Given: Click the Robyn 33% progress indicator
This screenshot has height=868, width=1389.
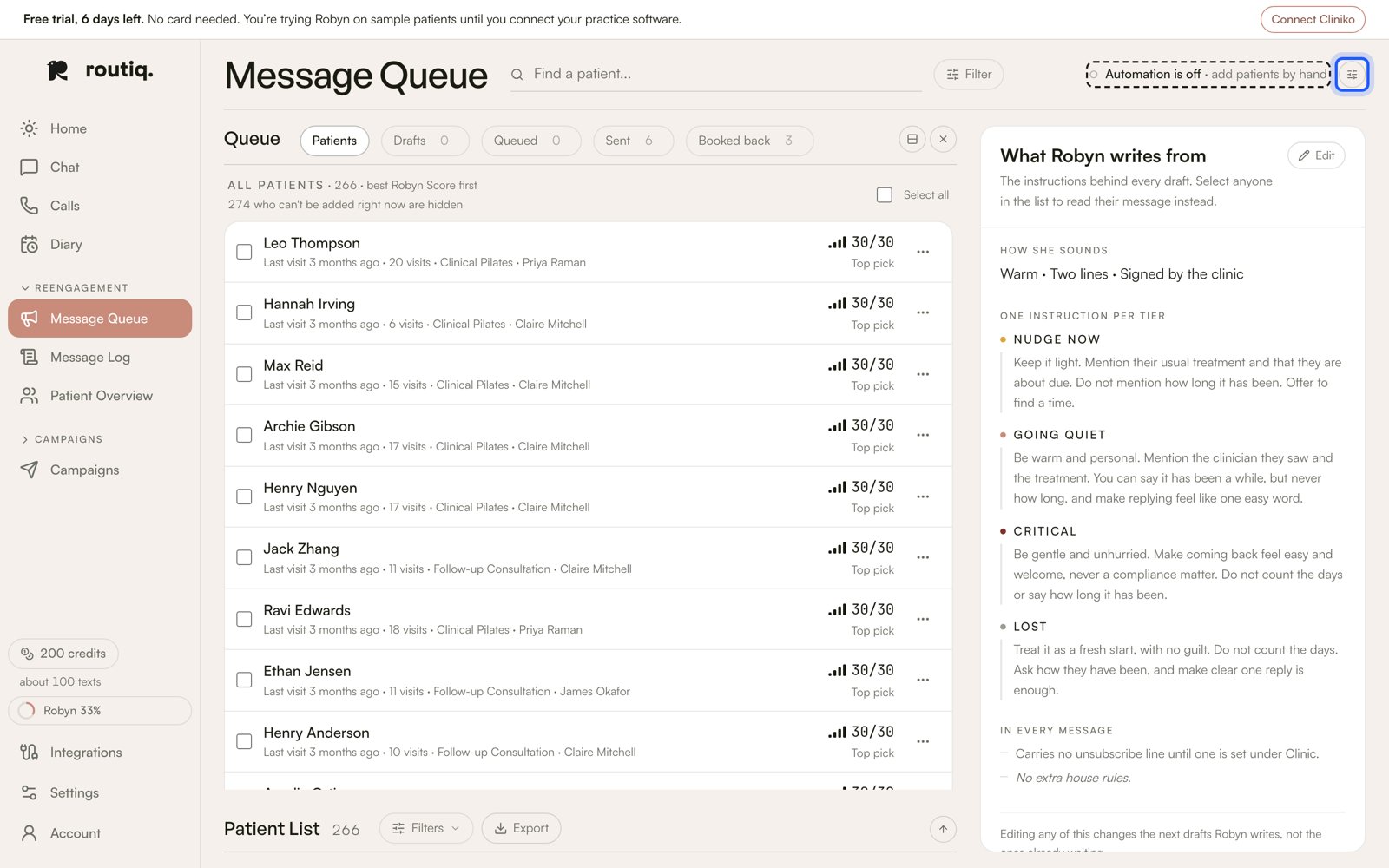Looking at the screenshot, I should (100, 711).
